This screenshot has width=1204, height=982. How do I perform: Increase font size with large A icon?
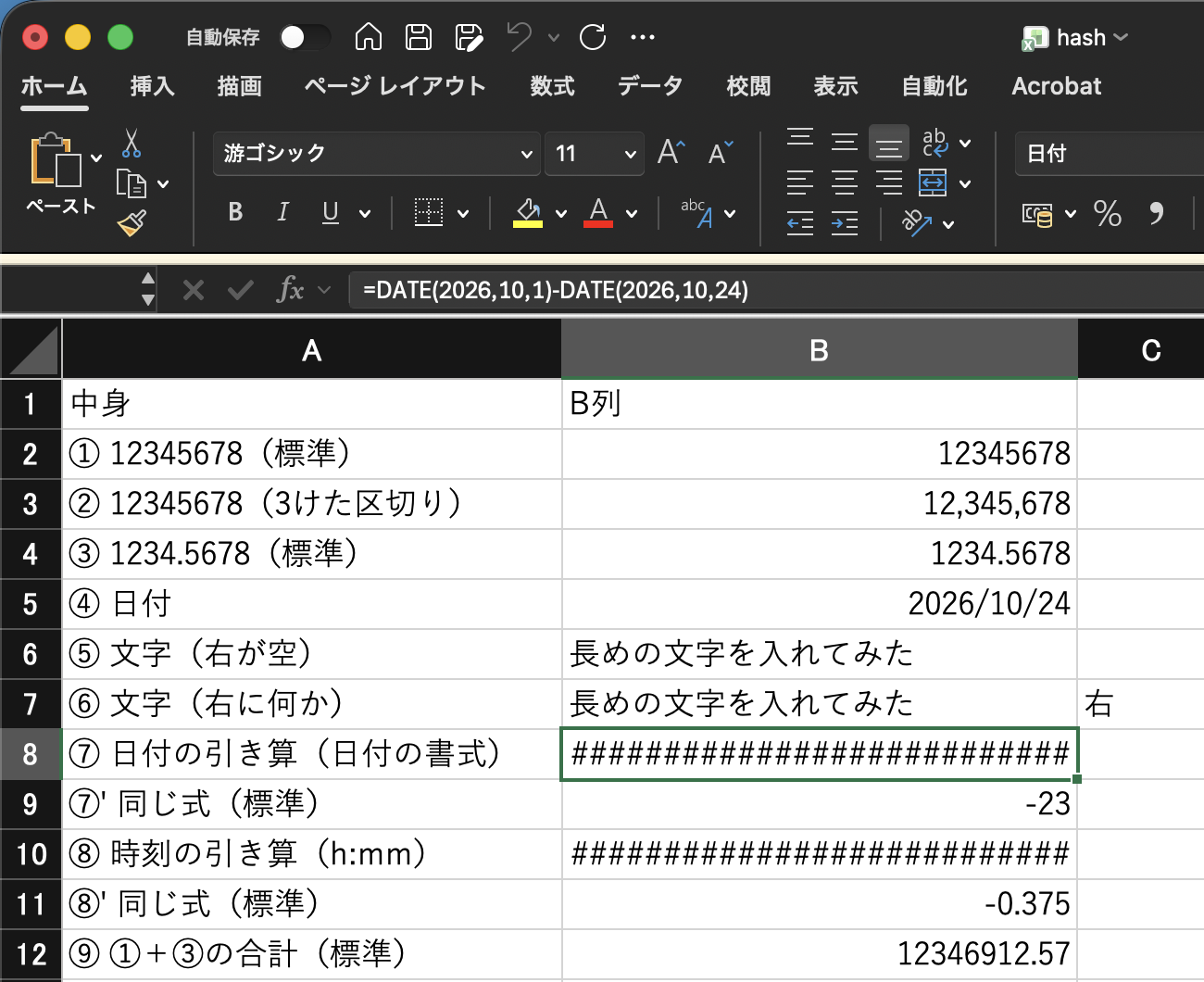[671, 152]
